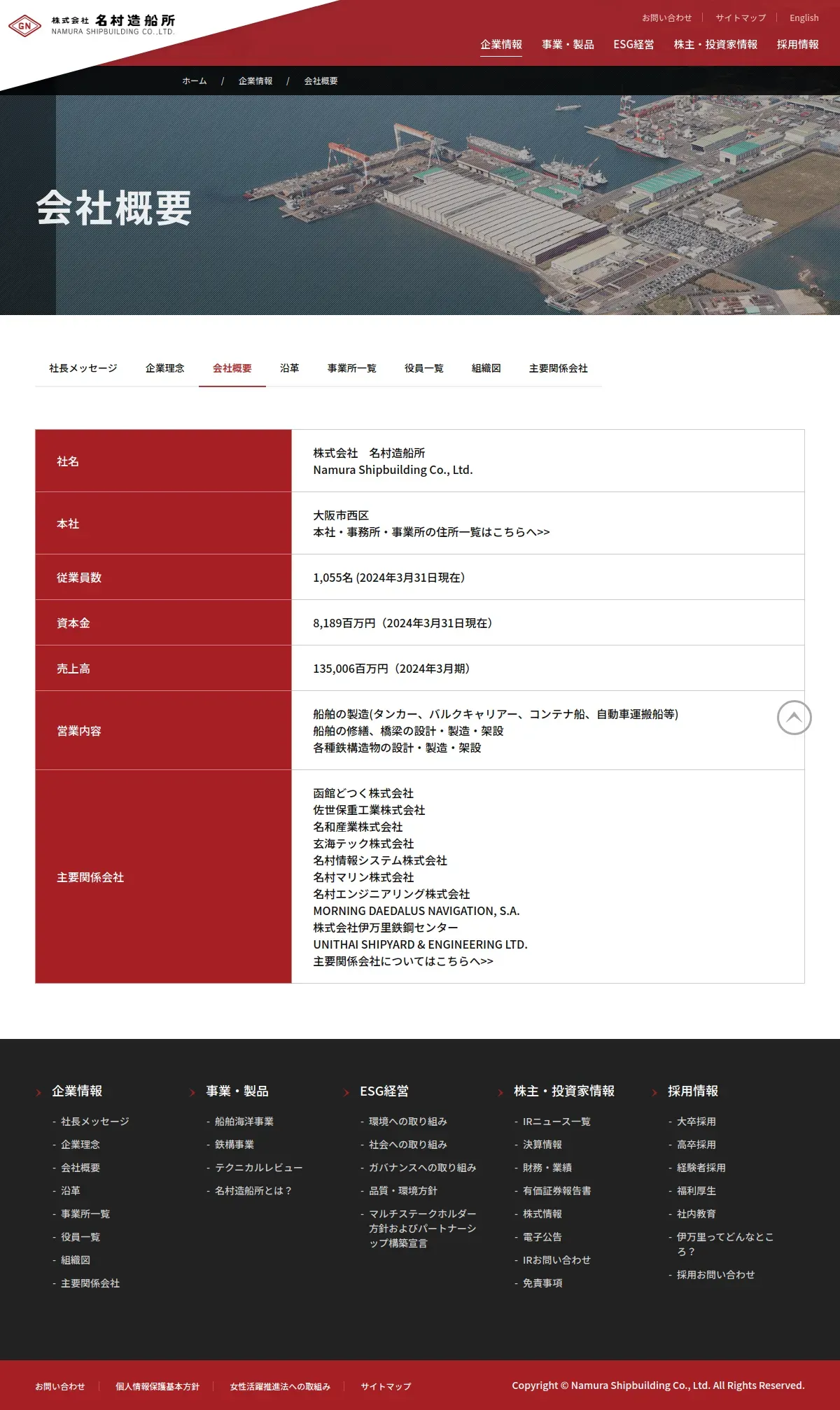Click the red chevron beside footer 採用情報
This screenshot has width=840, height=1410.
click(654, 1092)
